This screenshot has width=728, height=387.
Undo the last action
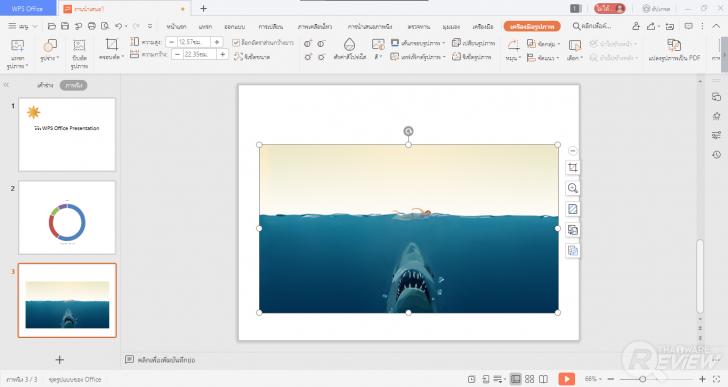tap(119, 26)
